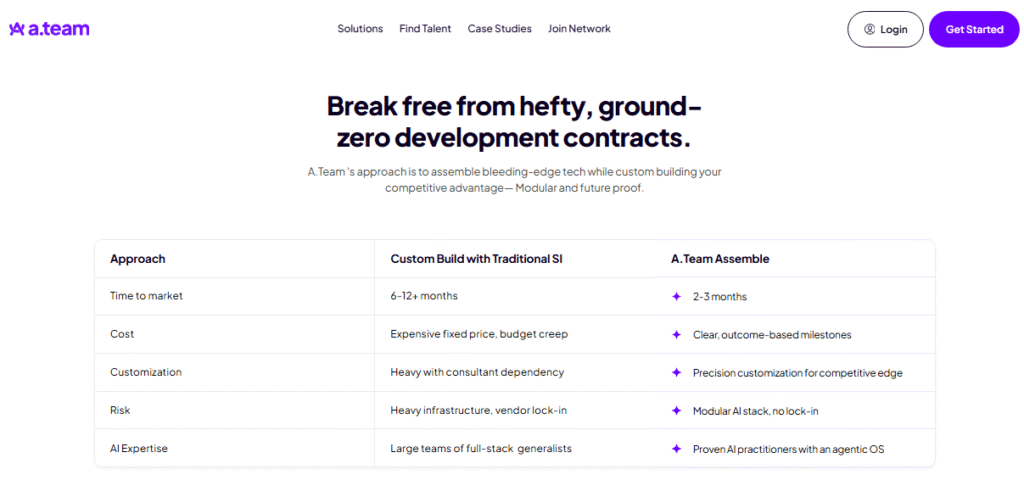Click the Time to market row label

146,296
